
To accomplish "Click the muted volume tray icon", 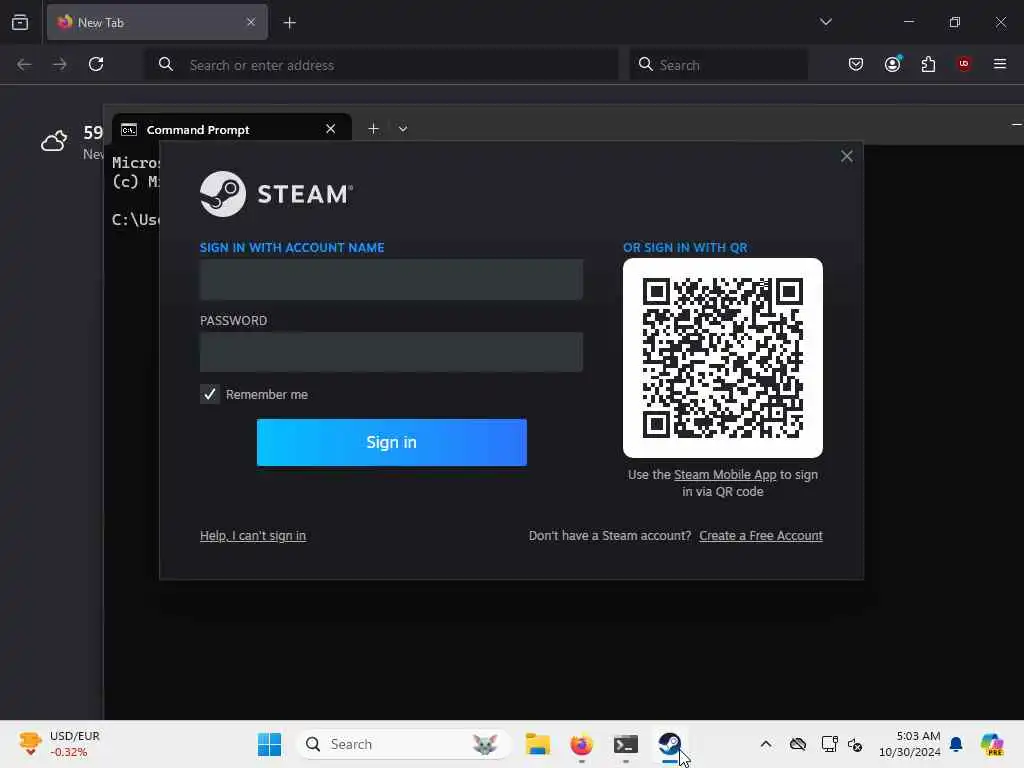I will 855,744.
